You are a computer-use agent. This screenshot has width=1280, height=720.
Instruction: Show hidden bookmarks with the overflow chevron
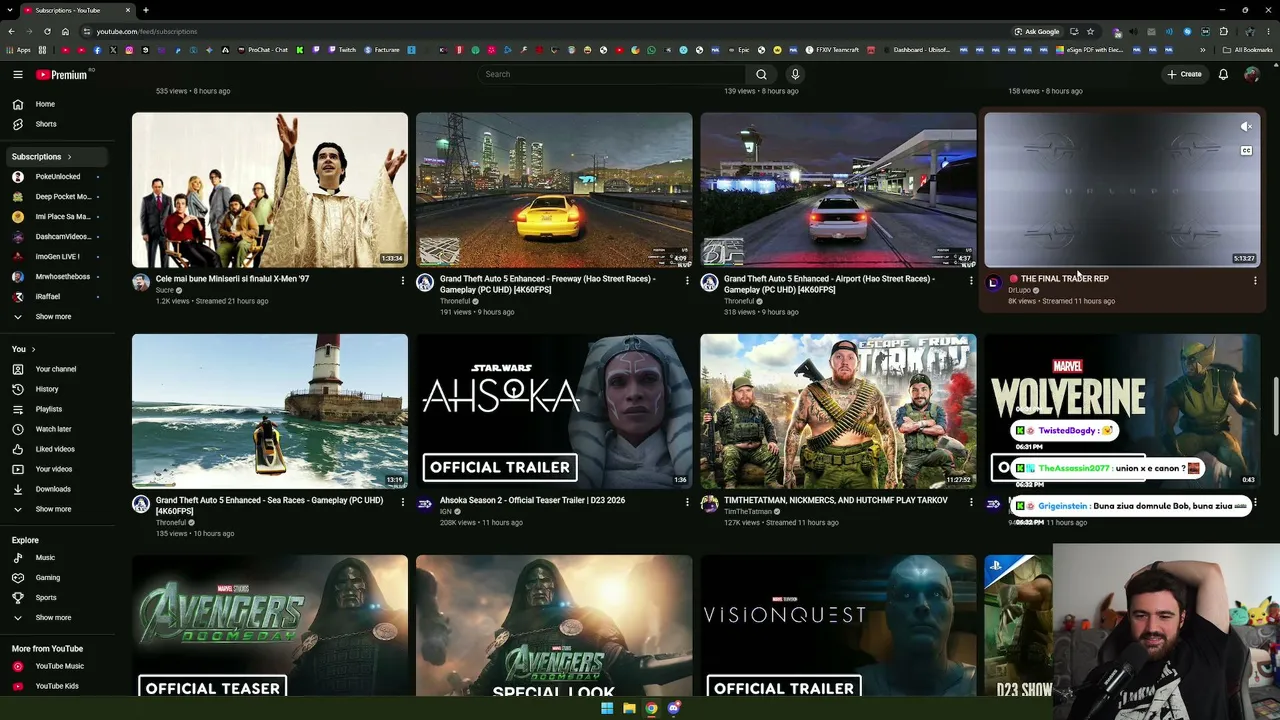click(x=1203, y=50)
